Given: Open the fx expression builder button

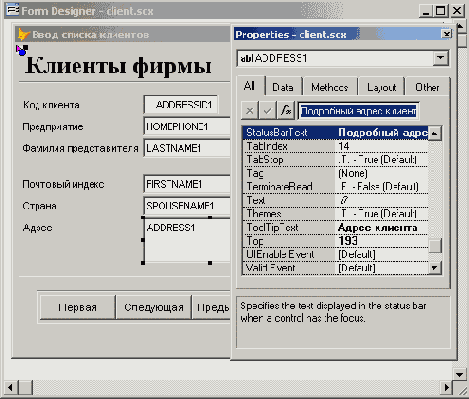Looking at the screenshot, I should (286, 110).
